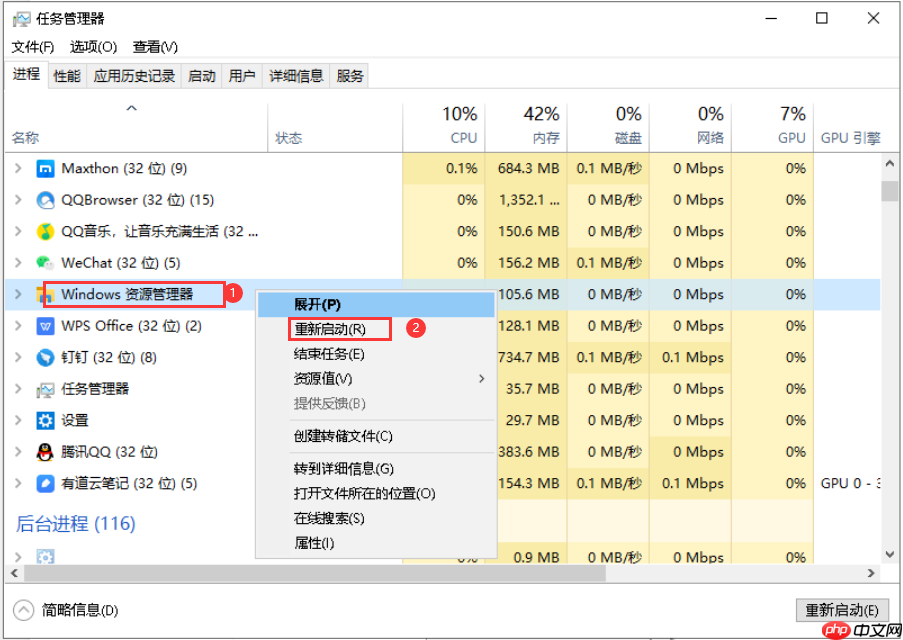903x640 pixels.
Task: Open the 查看 menu
Action: [153, 46]
